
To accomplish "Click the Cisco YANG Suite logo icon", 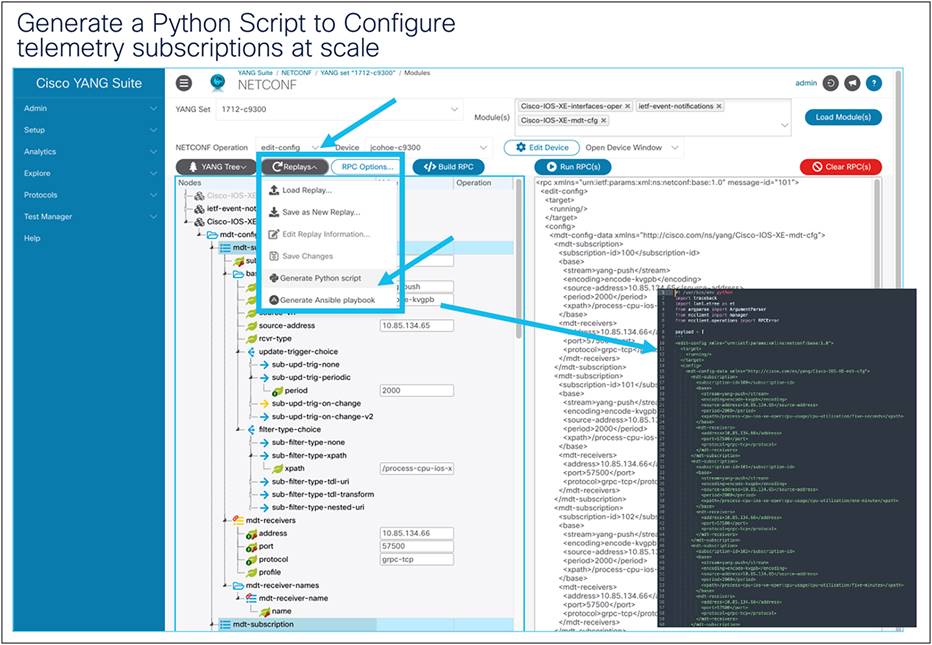I will [218, 82].
